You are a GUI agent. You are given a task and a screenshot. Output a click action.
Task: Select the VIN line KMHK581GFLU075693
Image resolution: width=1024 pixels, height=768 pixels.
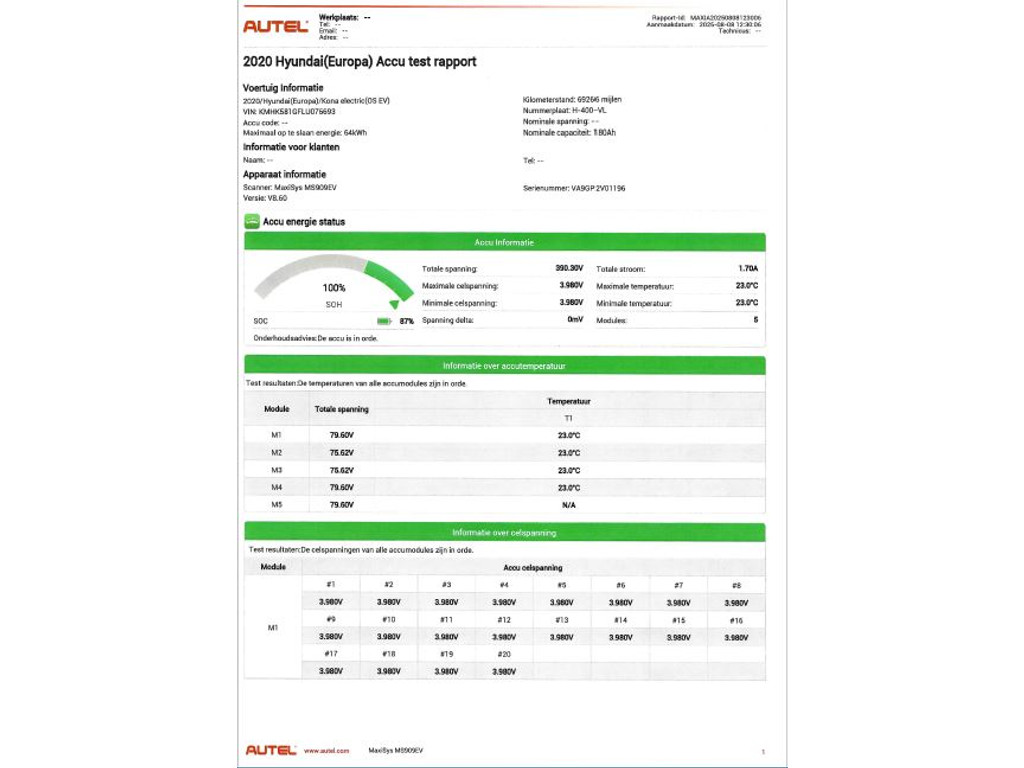pos(289,112)
